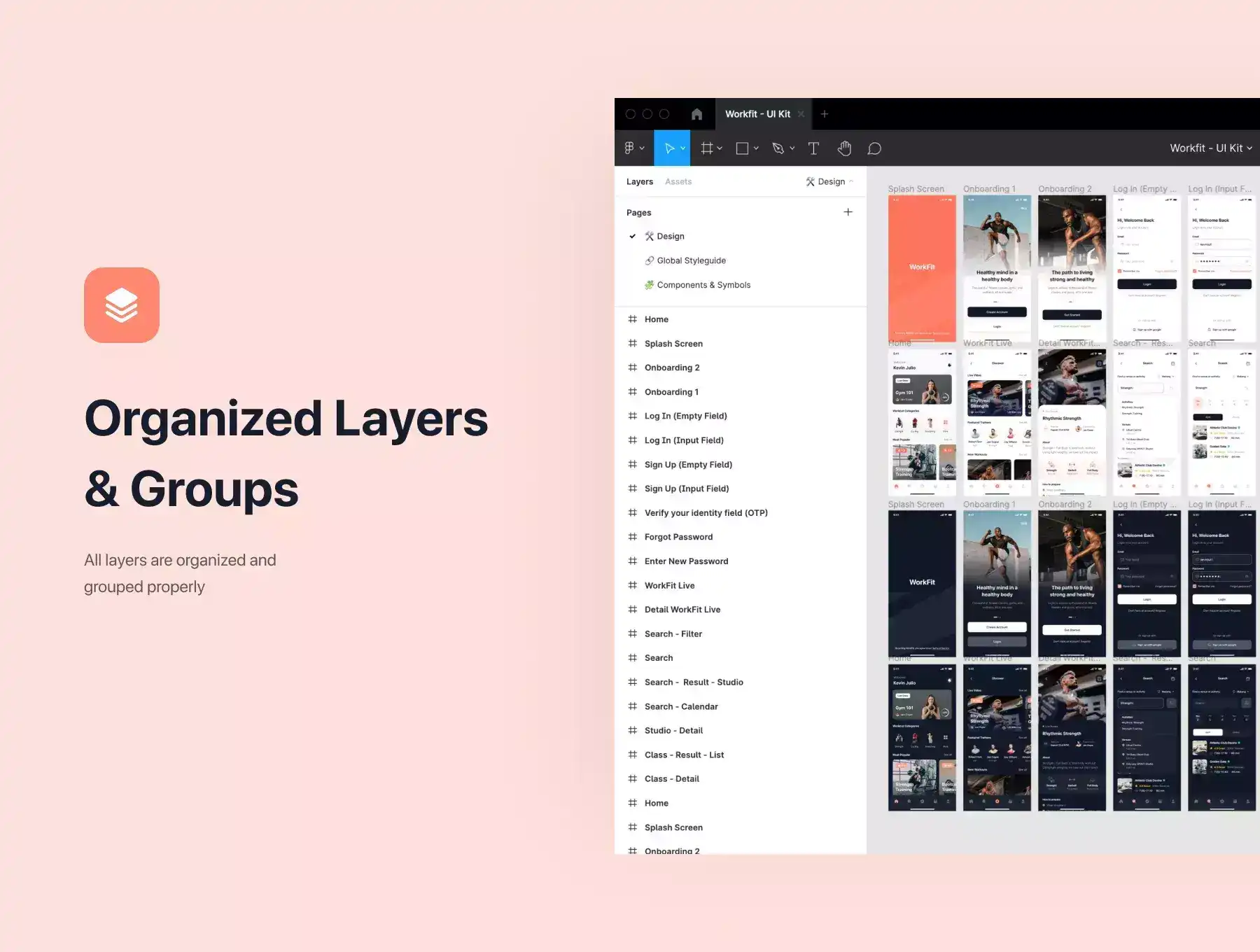
Task: Select the Rectangle shape tool
Action: pyautogui.click(x=742, y=148)
